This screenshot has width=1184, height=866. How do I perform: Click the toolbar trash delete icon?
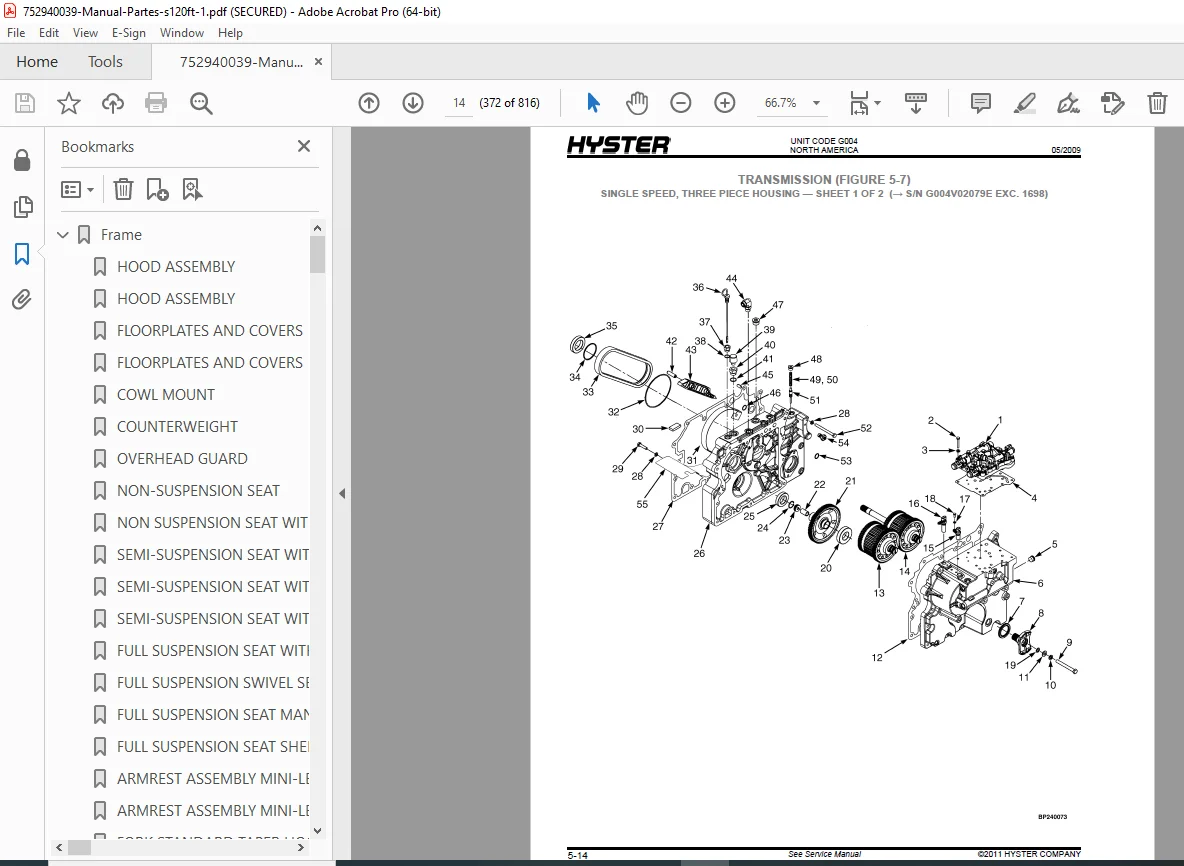point(1157,103)
